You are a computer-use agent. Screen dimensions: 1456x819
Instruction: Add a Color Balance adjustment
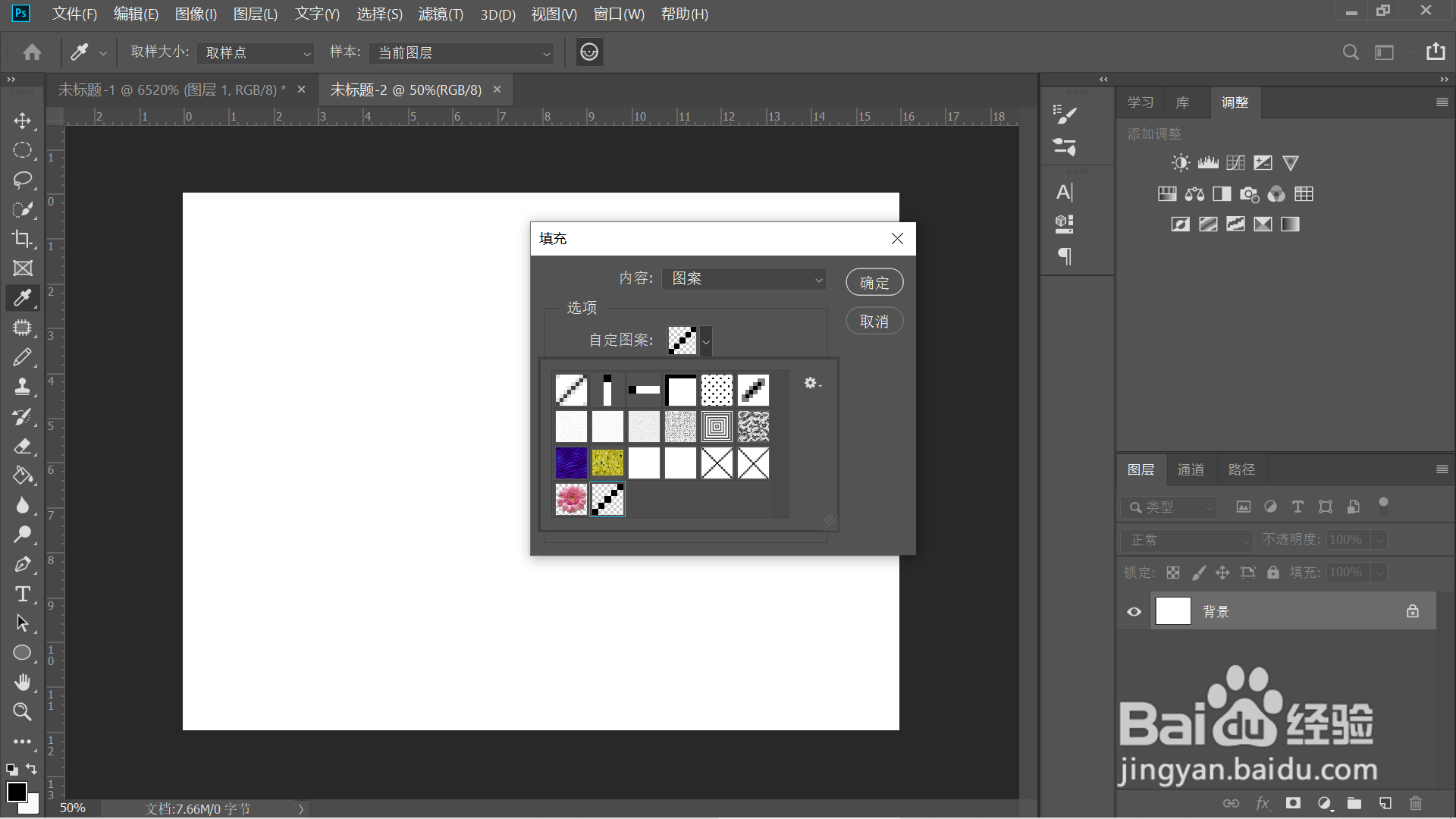pyautogui.click(x=1194, y=194)
